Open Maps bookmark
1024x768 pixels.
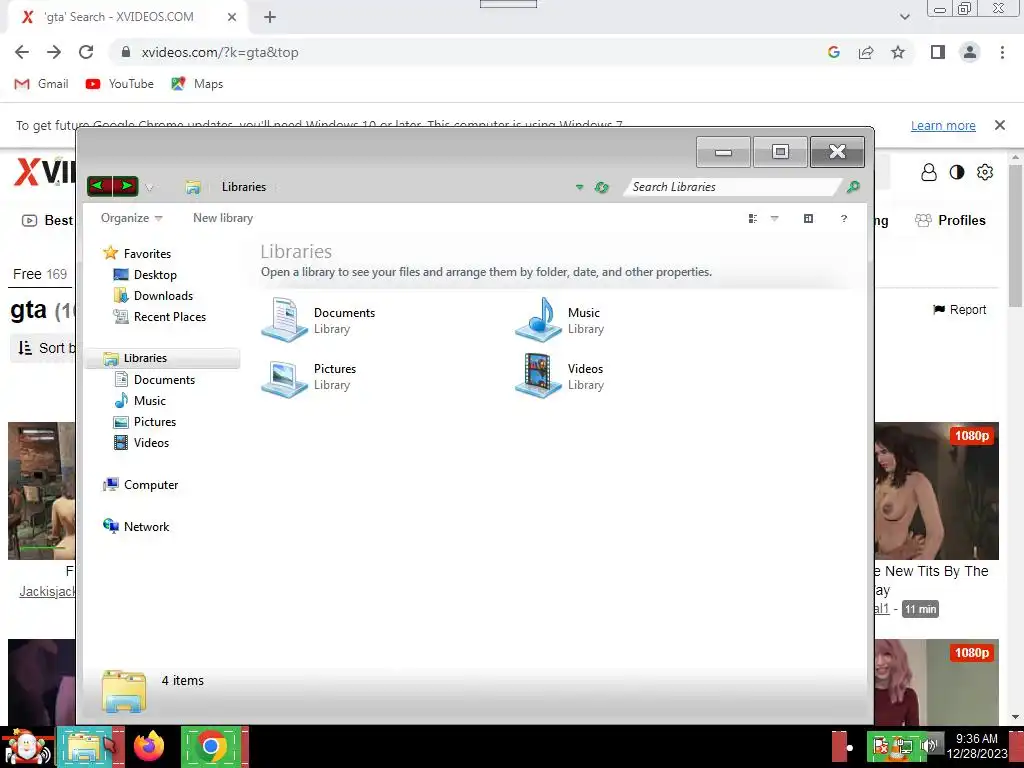click(197, 84)
